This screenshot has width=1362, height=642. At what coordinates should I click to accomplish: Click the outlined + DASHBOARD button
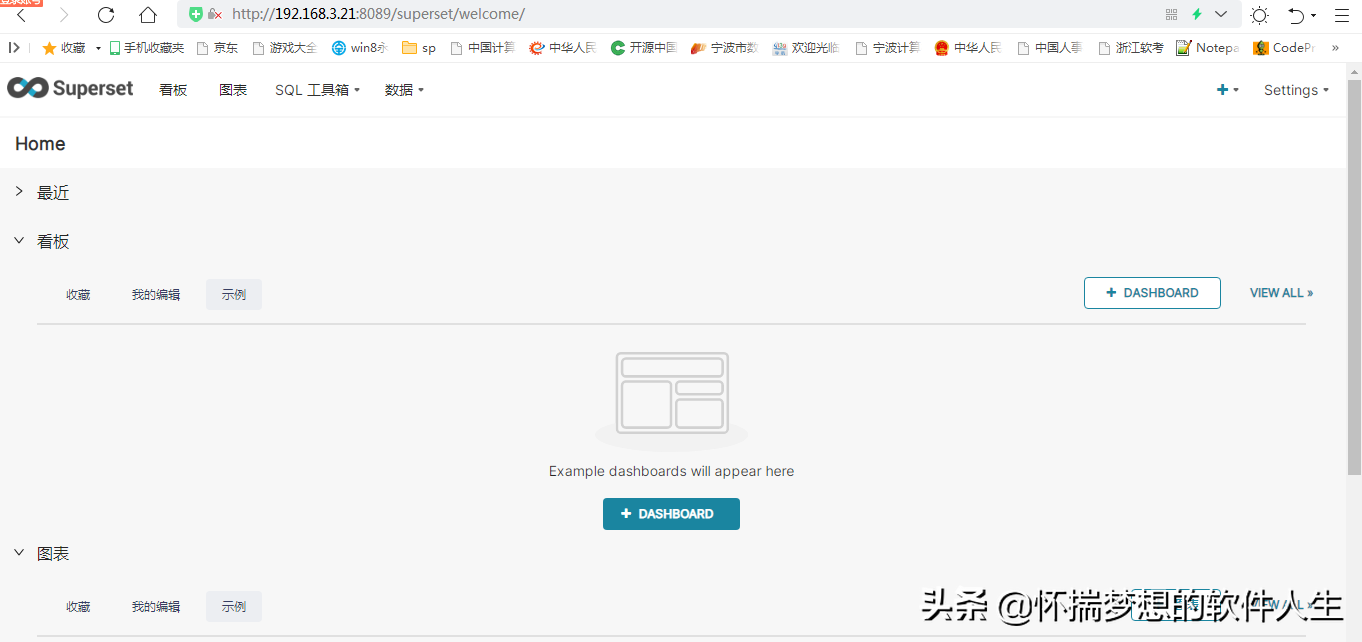(x=1152, y=293)
